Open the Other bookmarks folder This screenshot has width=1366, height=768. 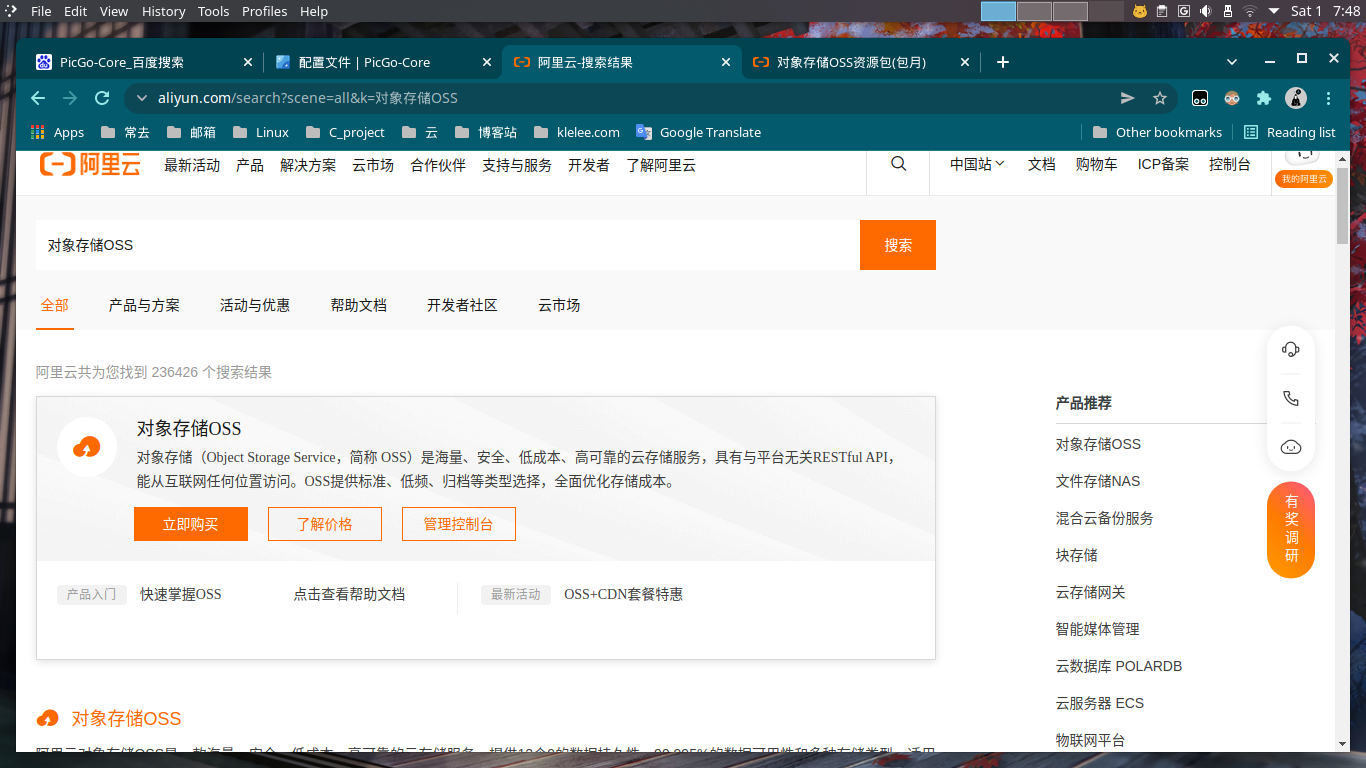[1157, 132]
